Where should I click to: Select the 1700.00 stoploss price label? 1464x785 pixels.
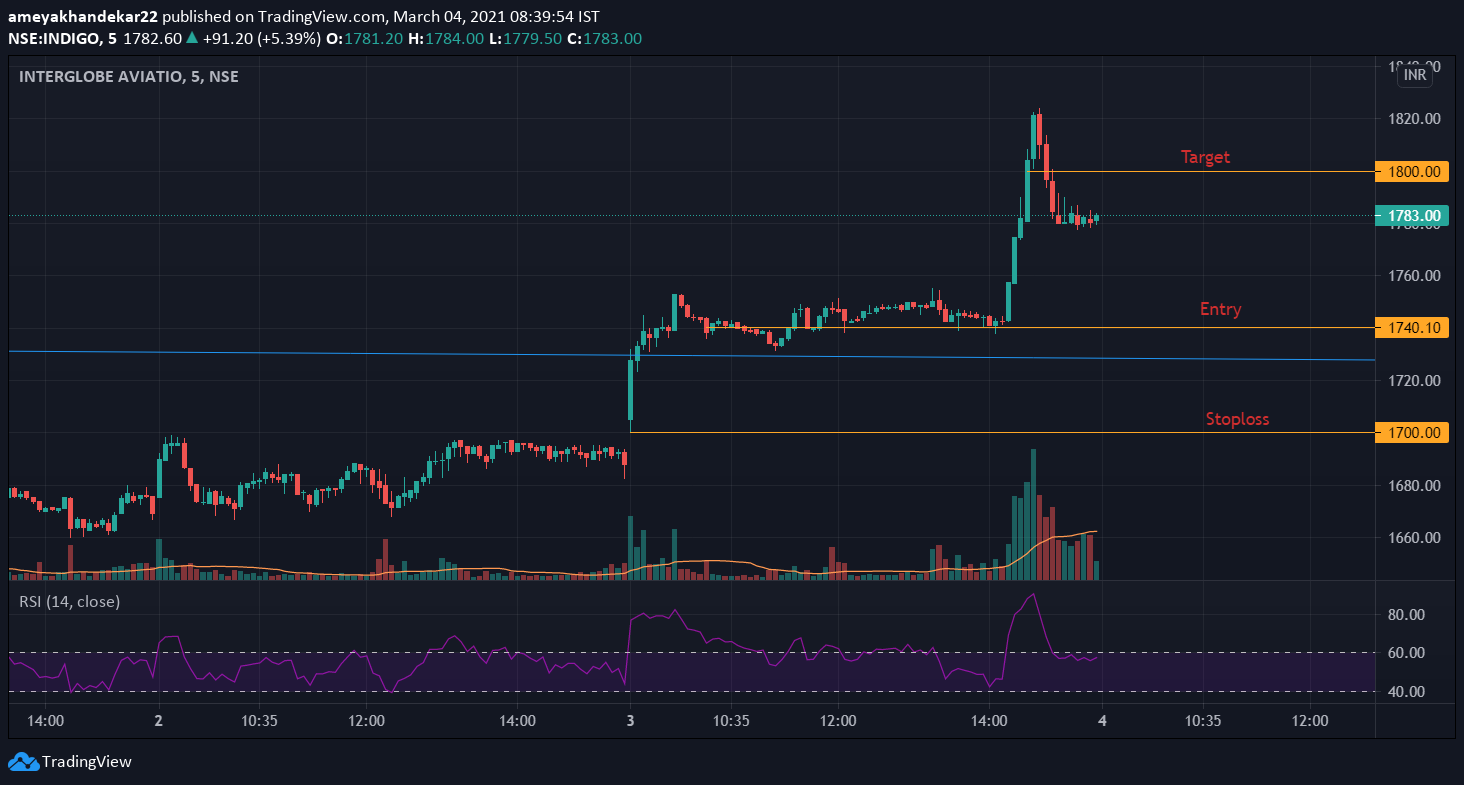(x=1412, y=432)
